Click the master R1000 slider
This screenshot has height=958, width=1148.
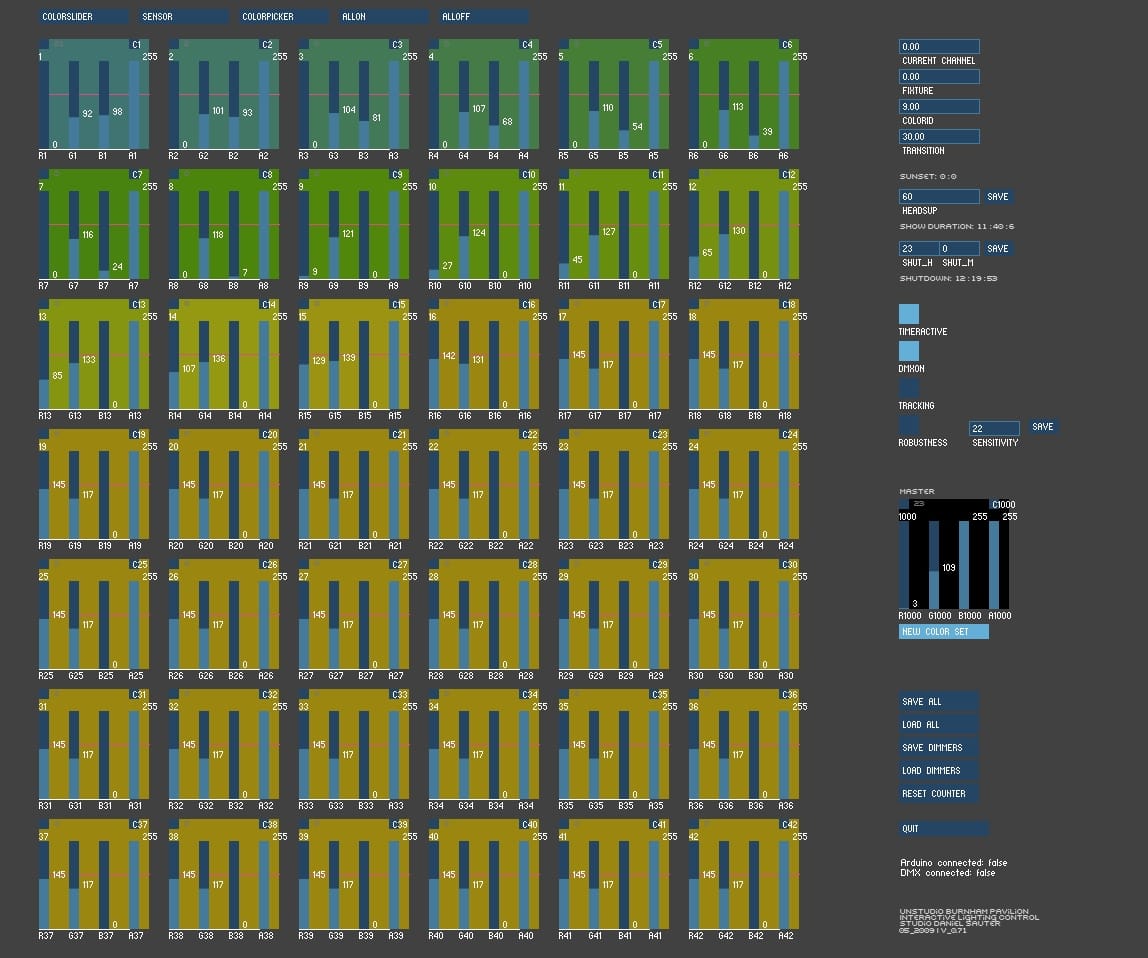903,565
